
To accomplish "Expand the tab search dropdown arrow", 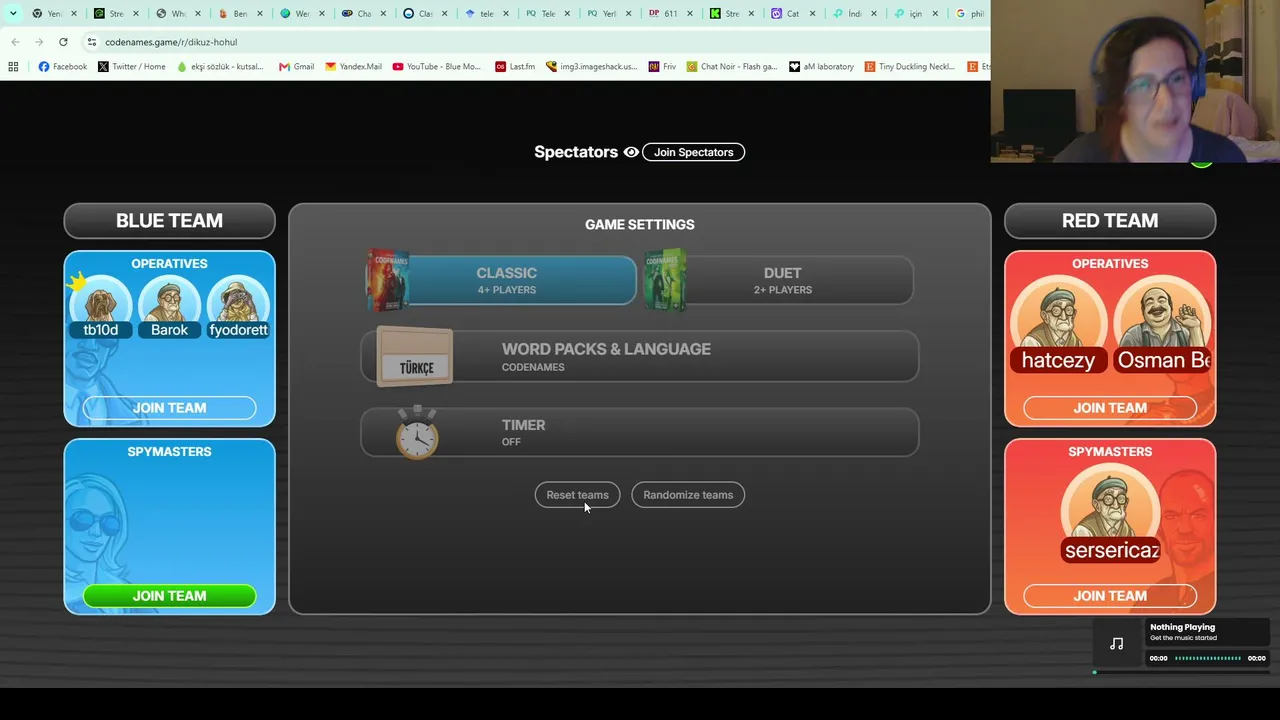I will [13, 14].
